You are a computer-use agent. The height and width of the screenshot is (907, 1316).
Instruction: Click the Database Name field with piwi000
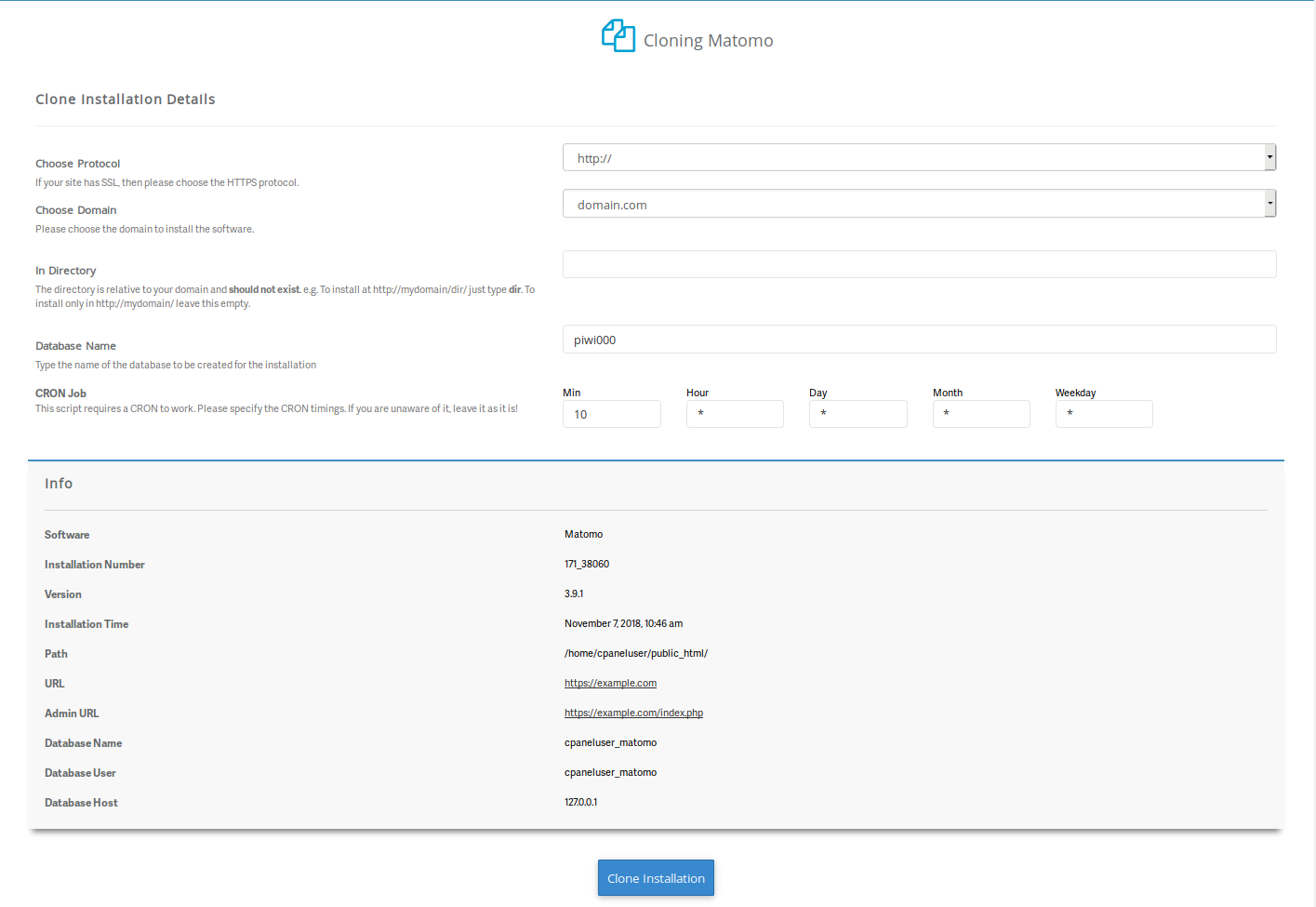[919, 340]
